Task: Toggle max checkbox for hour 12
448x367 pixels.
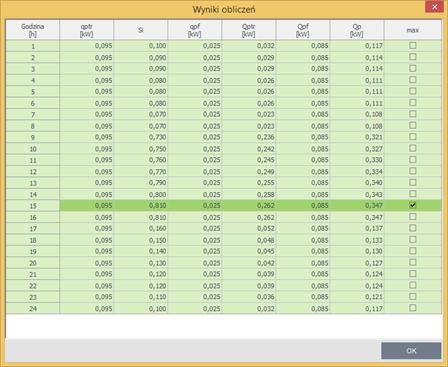Action: click(x=413, y=171)
